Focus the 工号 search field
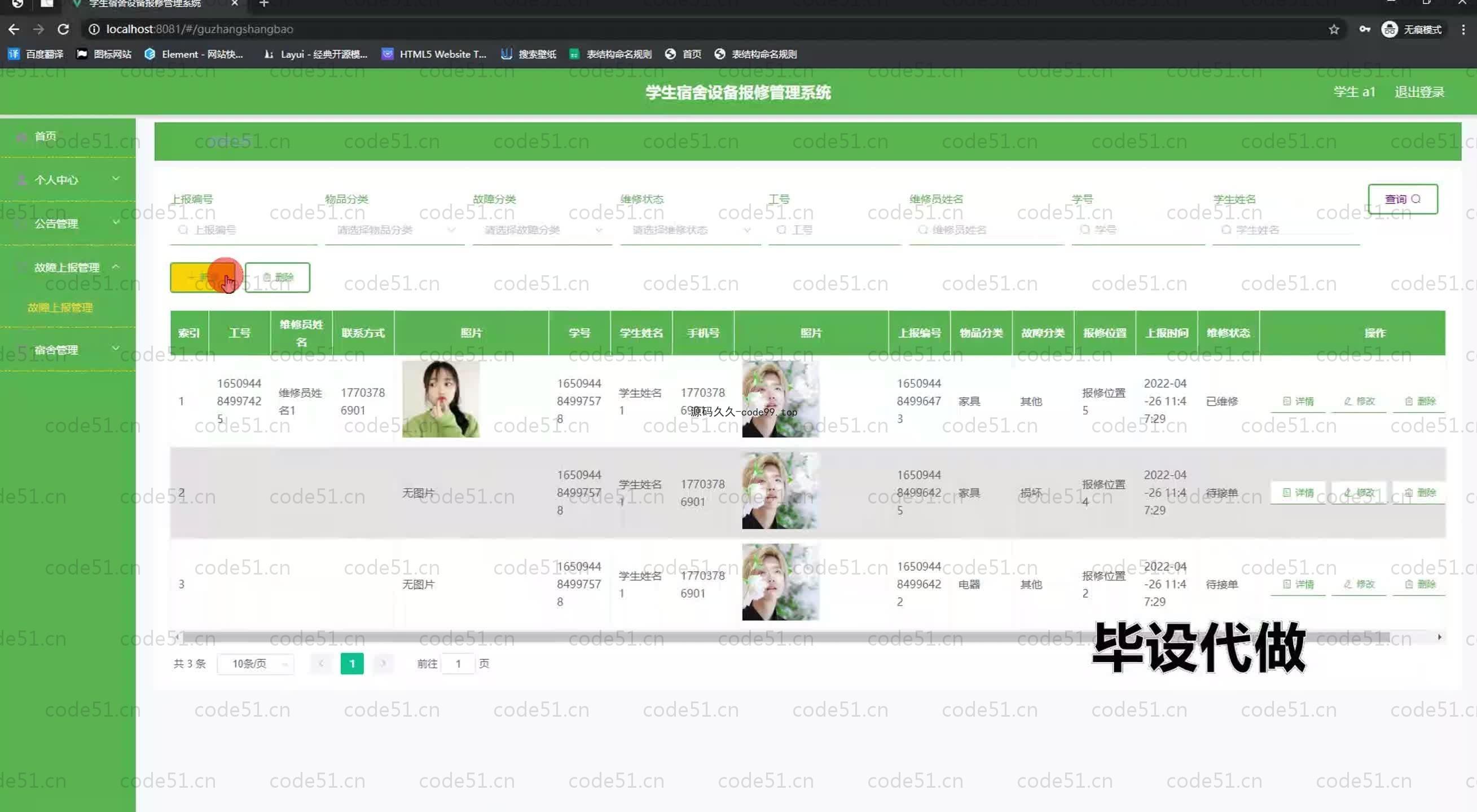This screenshot has height=812, width=1477. click(x=835, y=230)
